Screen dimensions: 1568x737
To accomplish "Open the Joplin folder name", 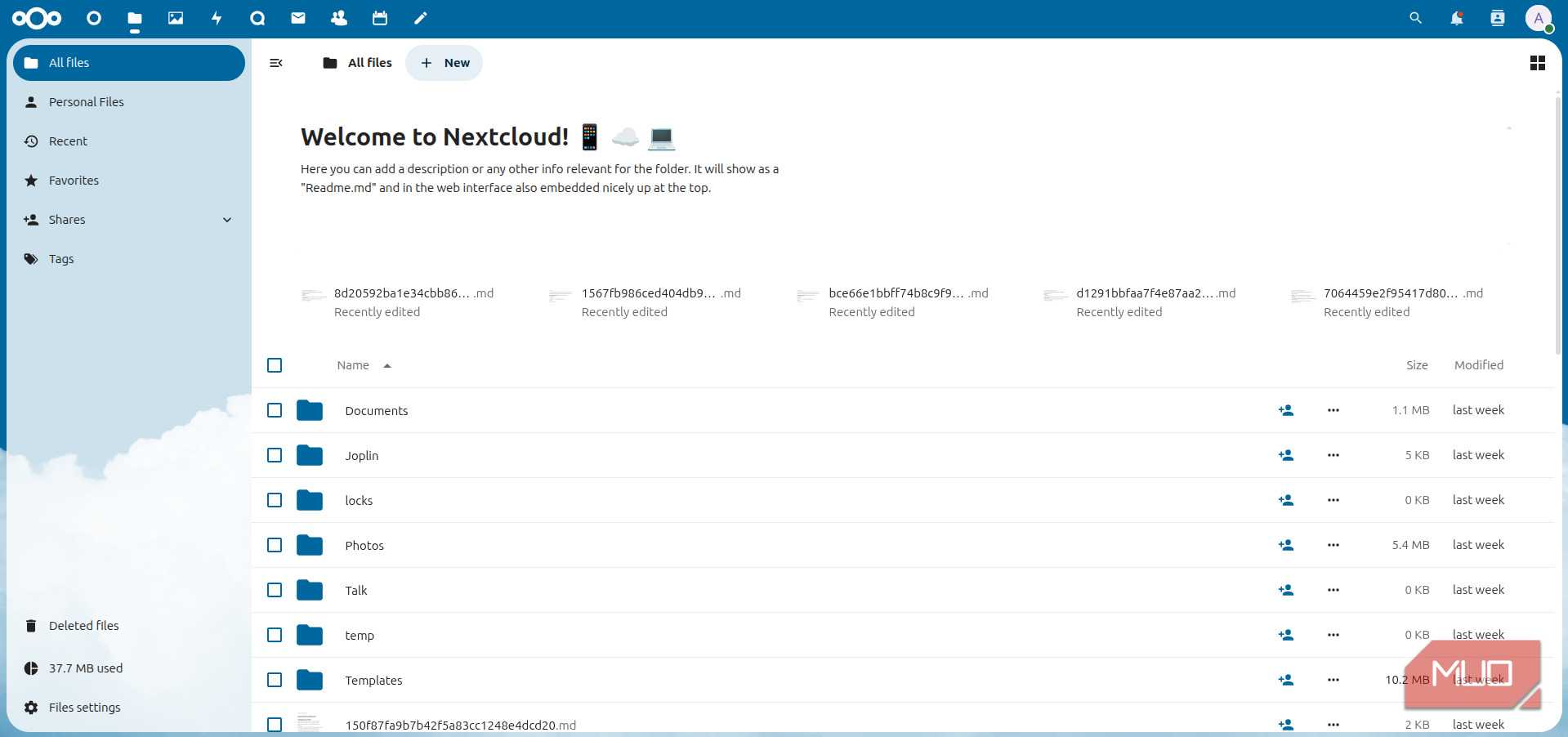I will [x=362, y=456].
